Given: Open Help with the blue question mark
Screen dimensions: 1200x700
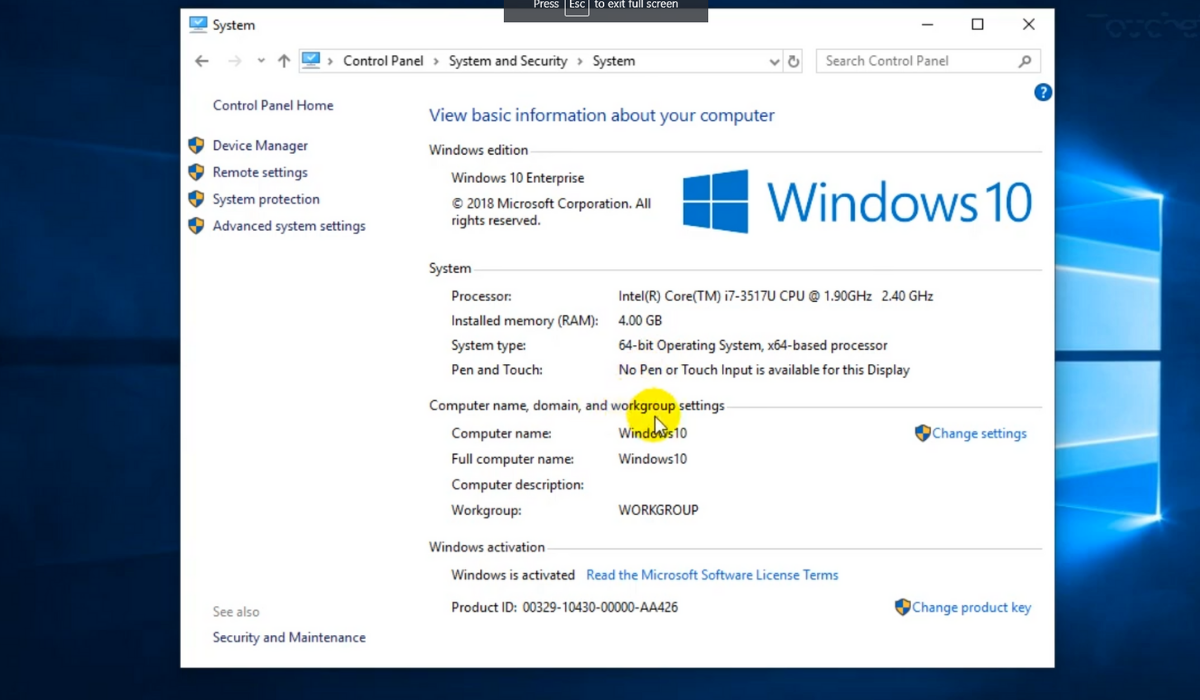Looking at the screenshot, I should 1043,92.
